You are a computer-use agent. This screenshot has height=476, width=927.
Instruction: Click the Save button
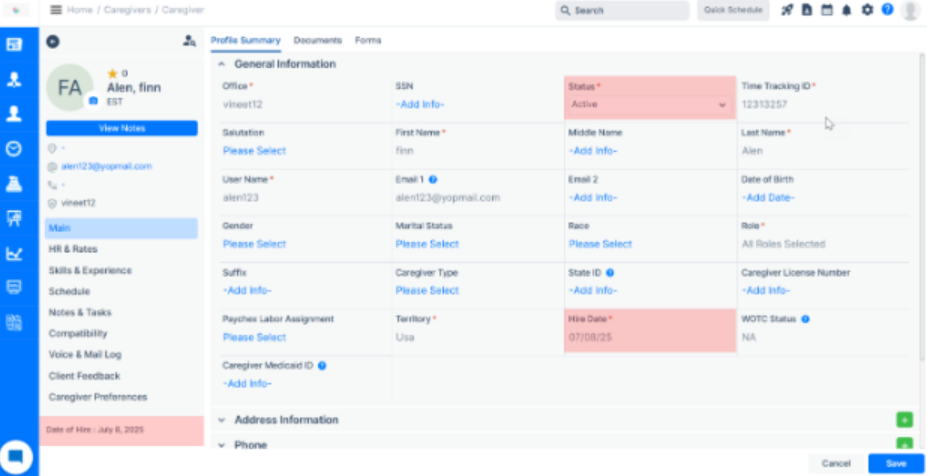(x=895, y=464)
